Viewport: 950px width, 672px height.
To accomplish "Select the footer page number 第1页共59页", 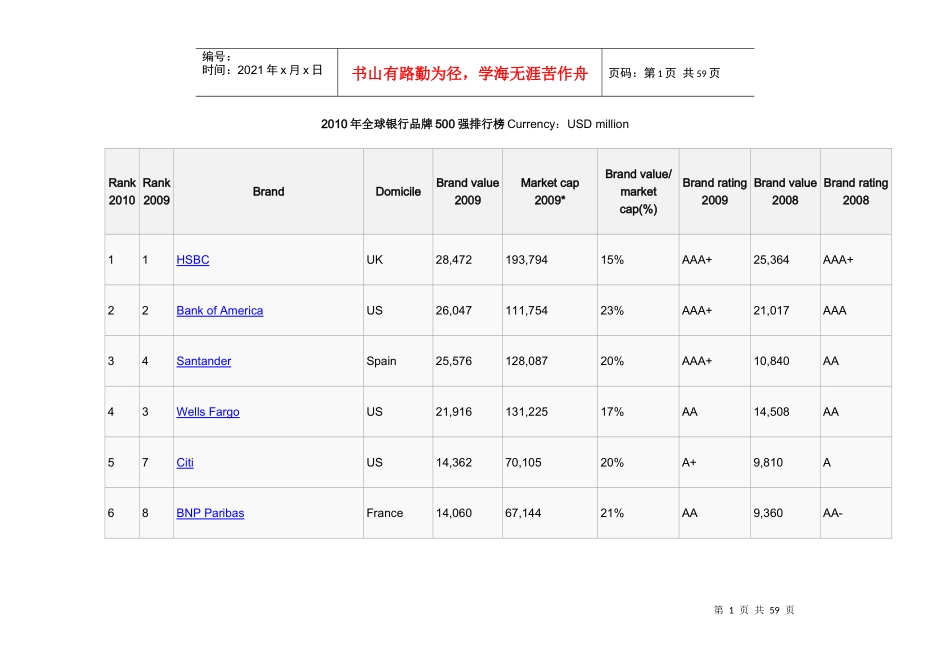I will 754,610.
